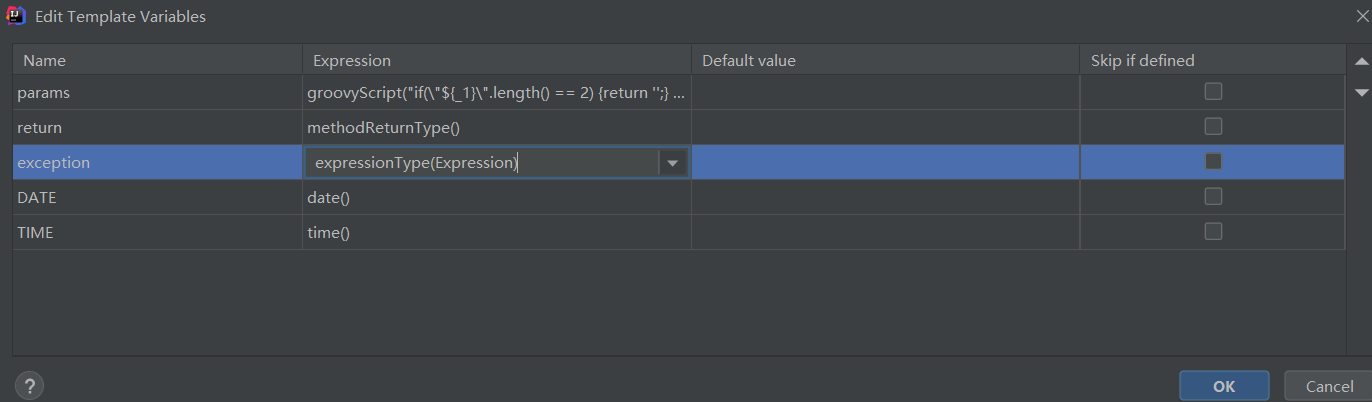This screenshot has width=1372, height=402.
Task: Check Skip if defined for TIME
Action: [x=1212, y=232]
